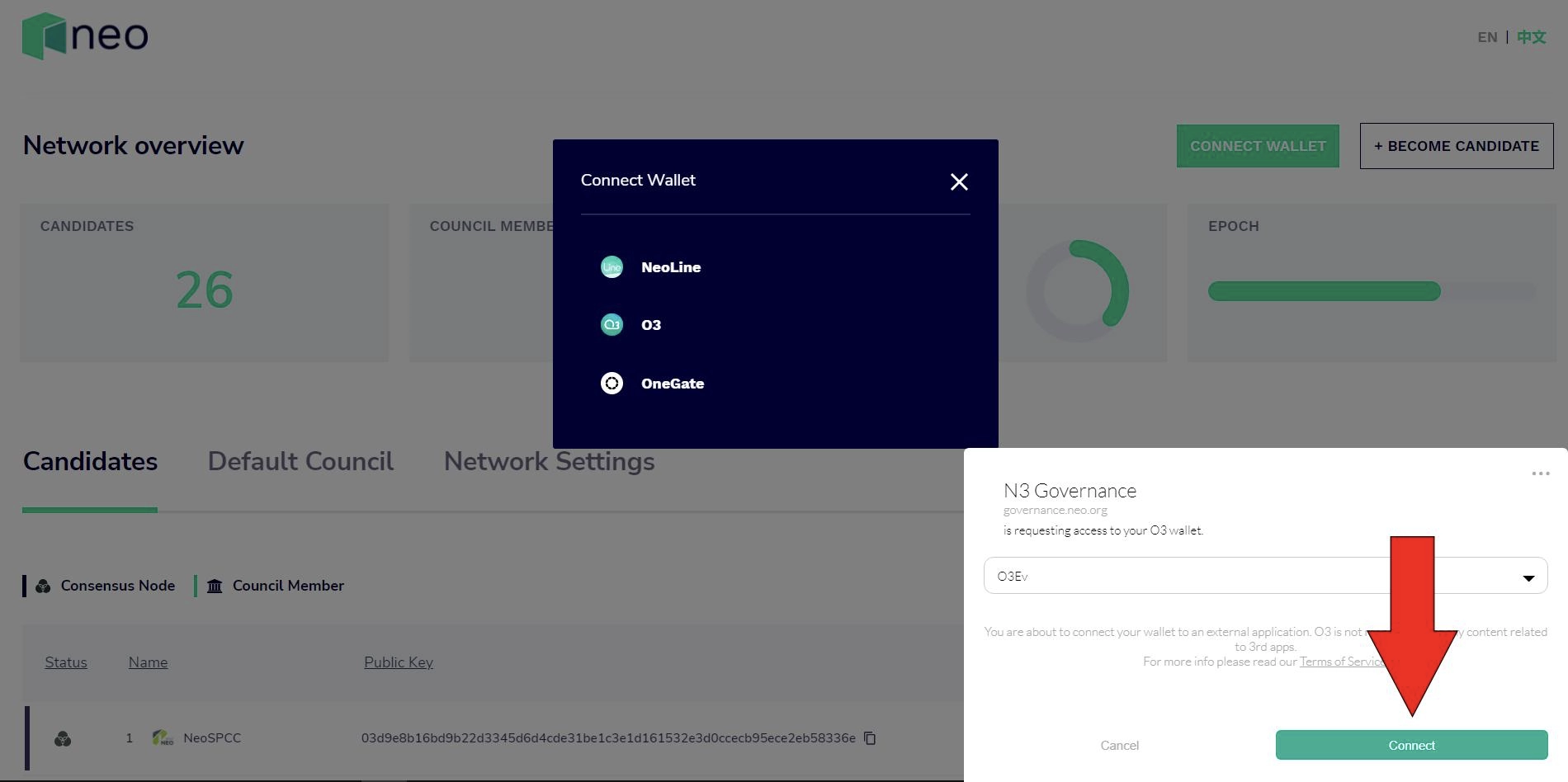Click the Council Member building icon
This screenshot has width=1568, height=782.
tap(215, 586)
